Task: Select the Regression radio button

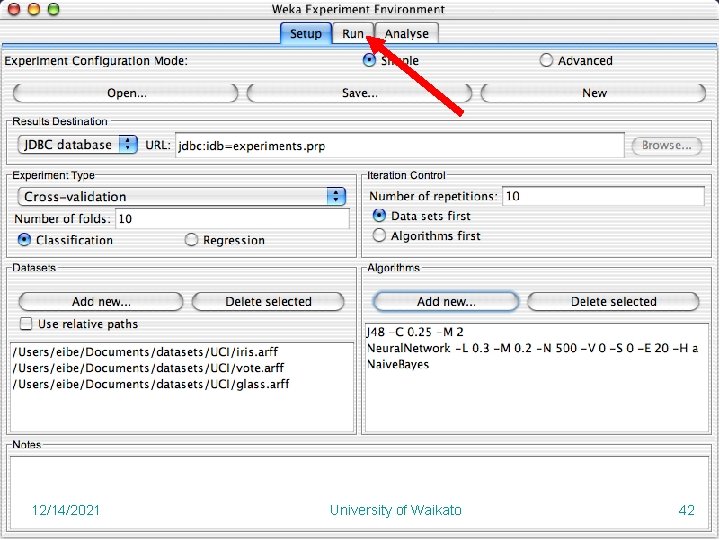Action: [x=191, y=240]
